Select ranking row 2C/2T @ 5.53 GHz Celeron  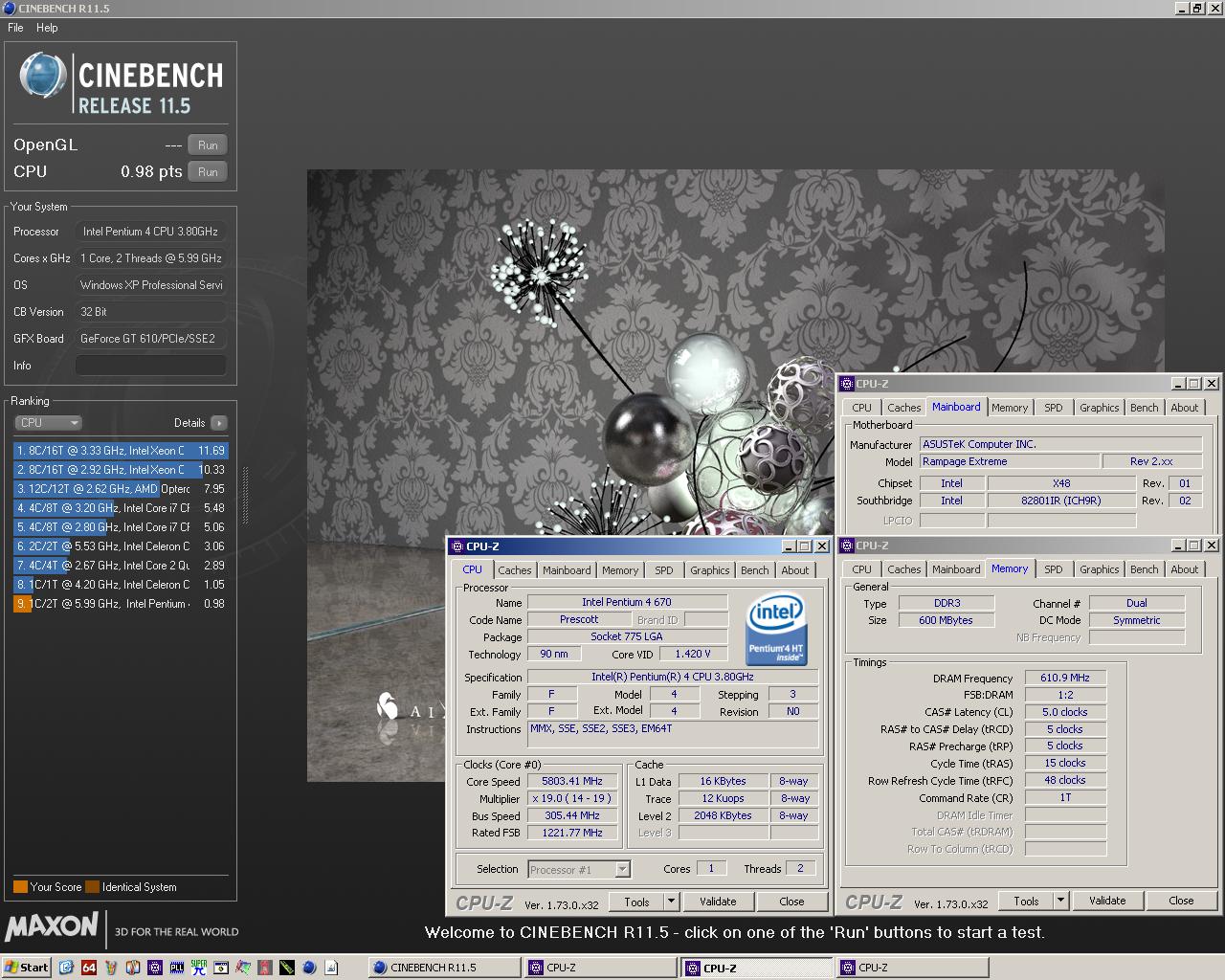point(121,546)
